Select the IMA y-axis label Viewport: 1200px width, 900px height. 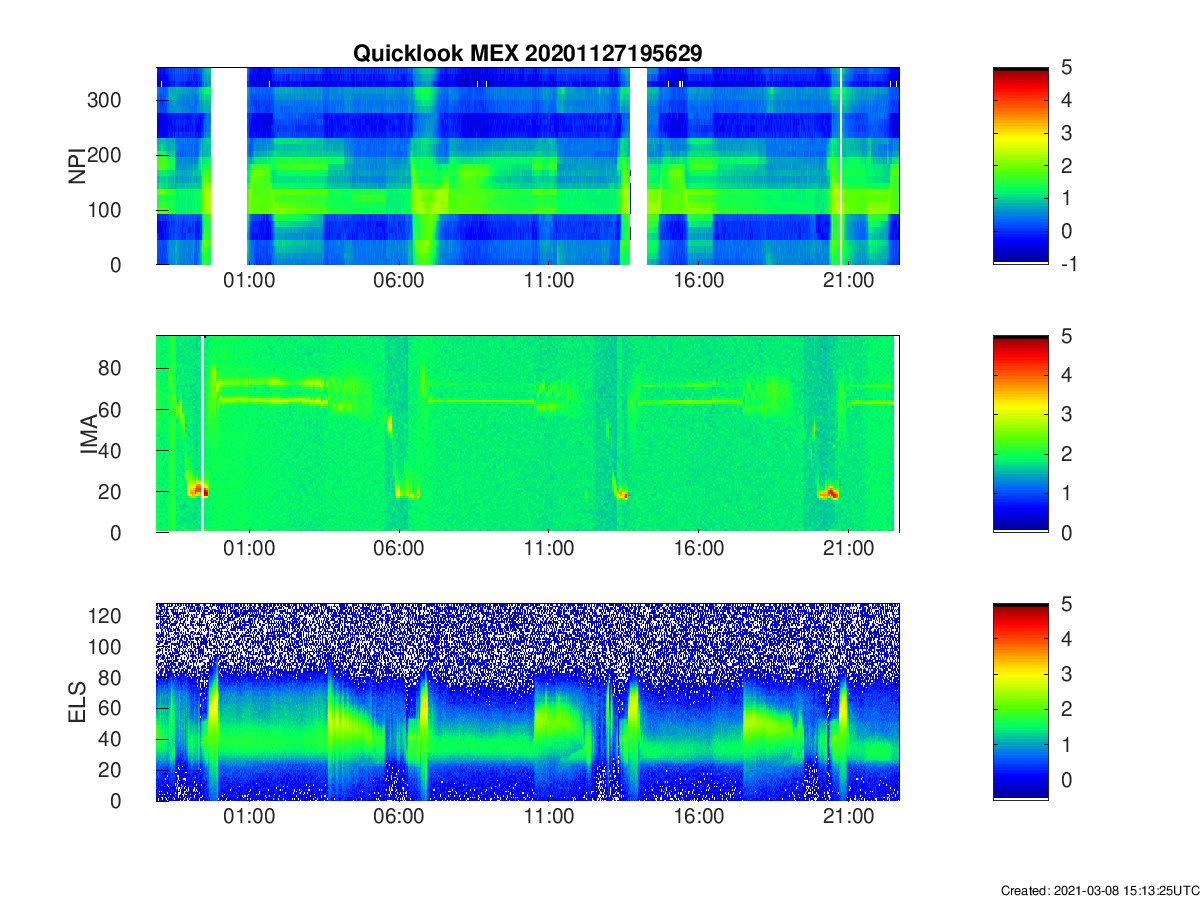click(90, 434)
